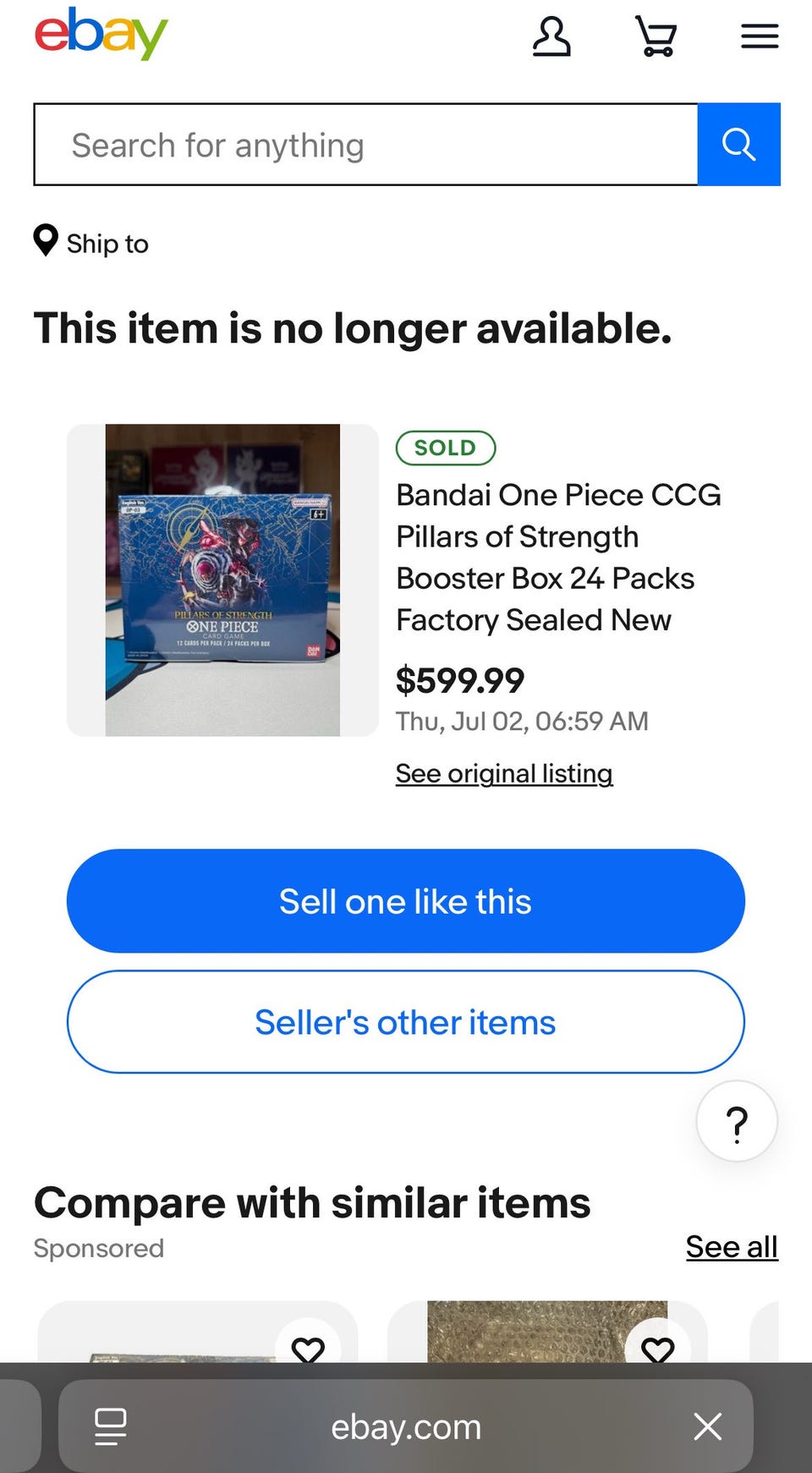Viewport: 812px width, 1473px height.
Task: Toggle the heart on first similar item
Action: tap(308, 1345)
